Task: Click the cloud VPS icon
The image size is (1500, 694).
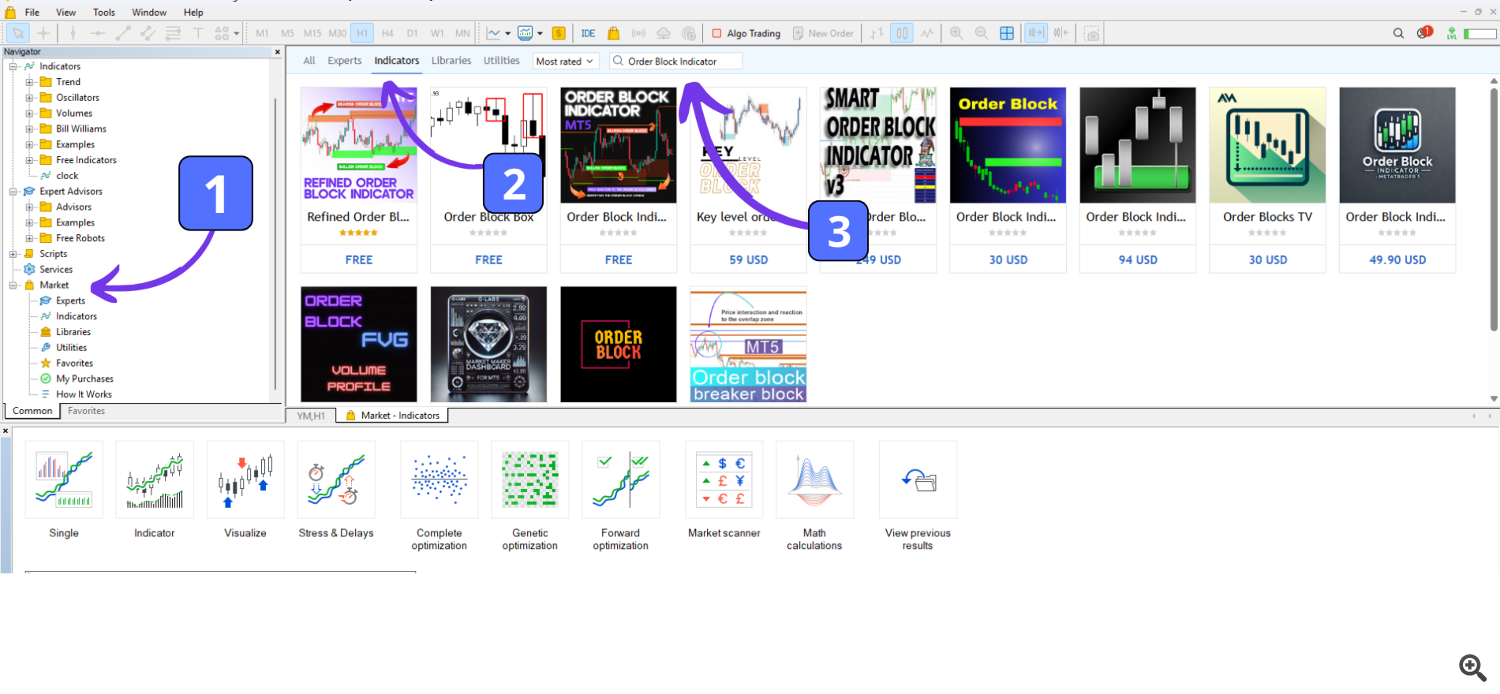Action: click(x=663, y=33)
